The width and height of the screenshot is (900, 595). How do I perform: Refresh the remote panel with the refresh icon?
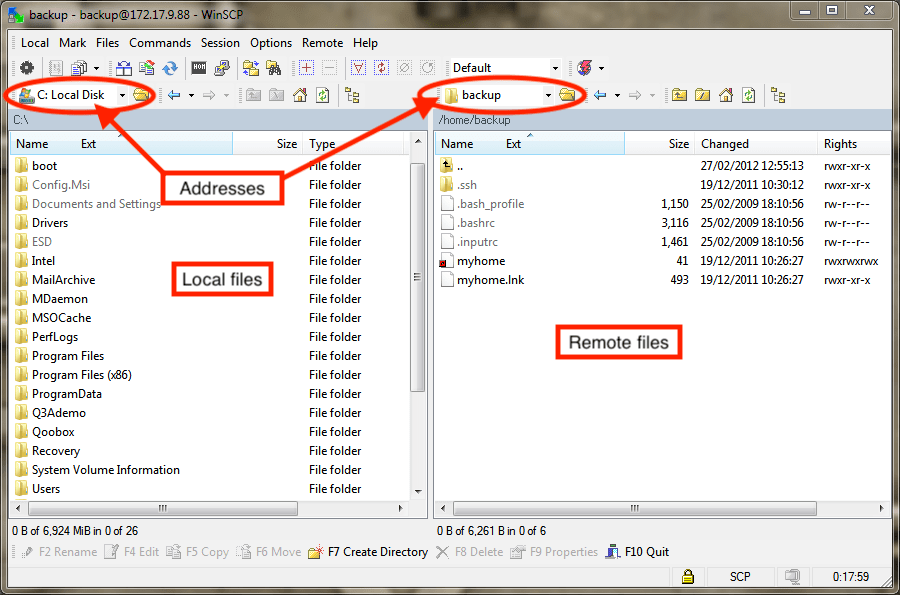748,95
